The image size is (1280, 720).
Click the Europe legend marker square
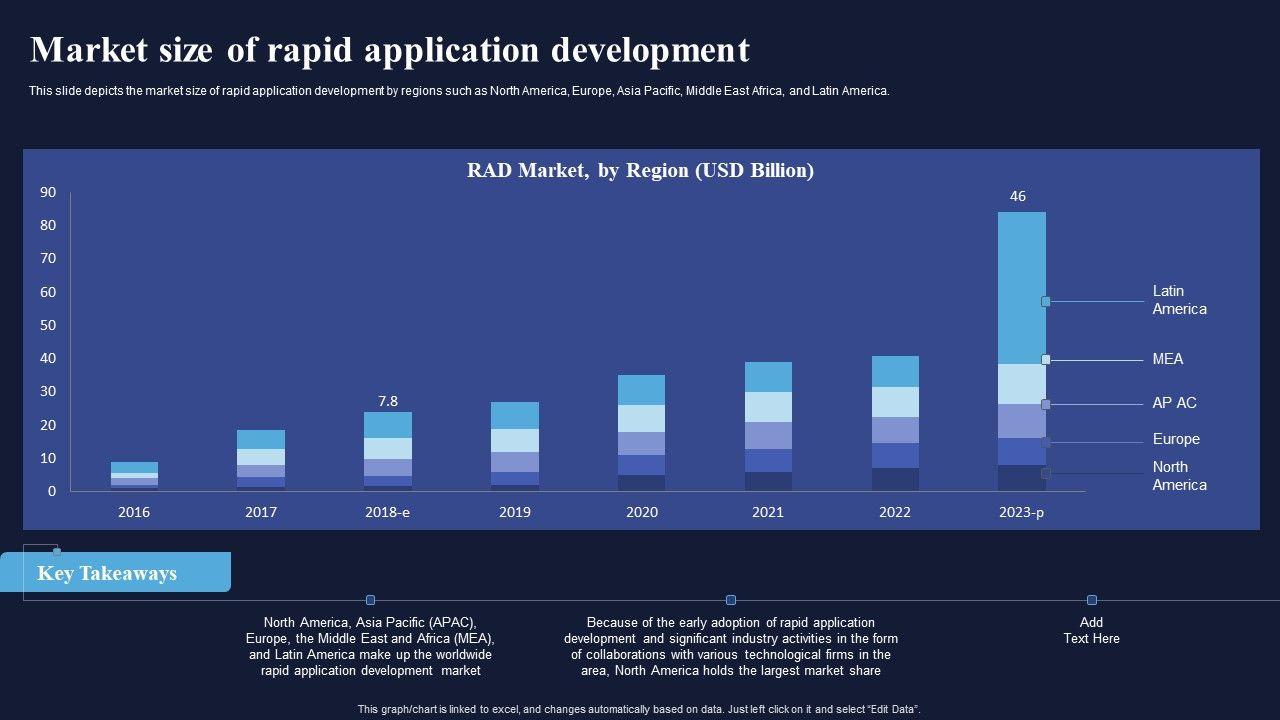(x=1045, y=442)
